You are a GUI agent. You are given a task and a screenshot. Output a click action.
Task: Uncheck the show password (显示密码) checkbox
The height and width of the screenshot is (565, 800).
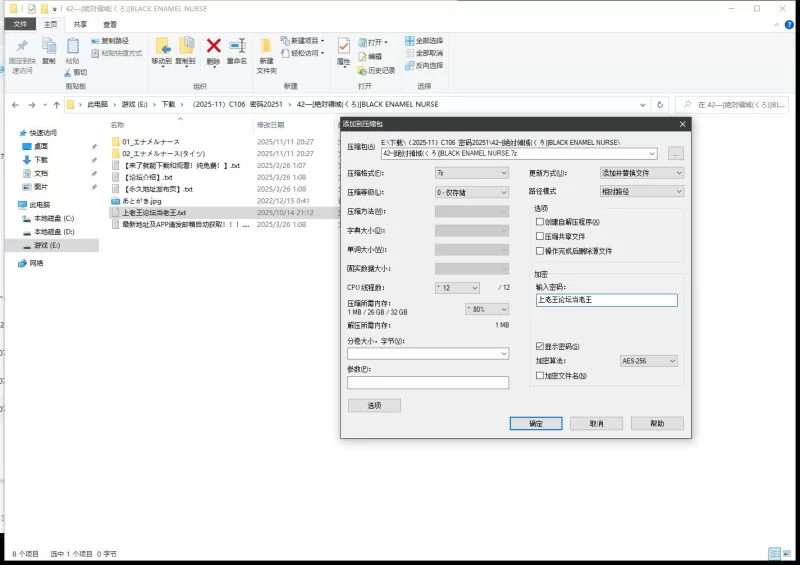(x=540, y=346)
